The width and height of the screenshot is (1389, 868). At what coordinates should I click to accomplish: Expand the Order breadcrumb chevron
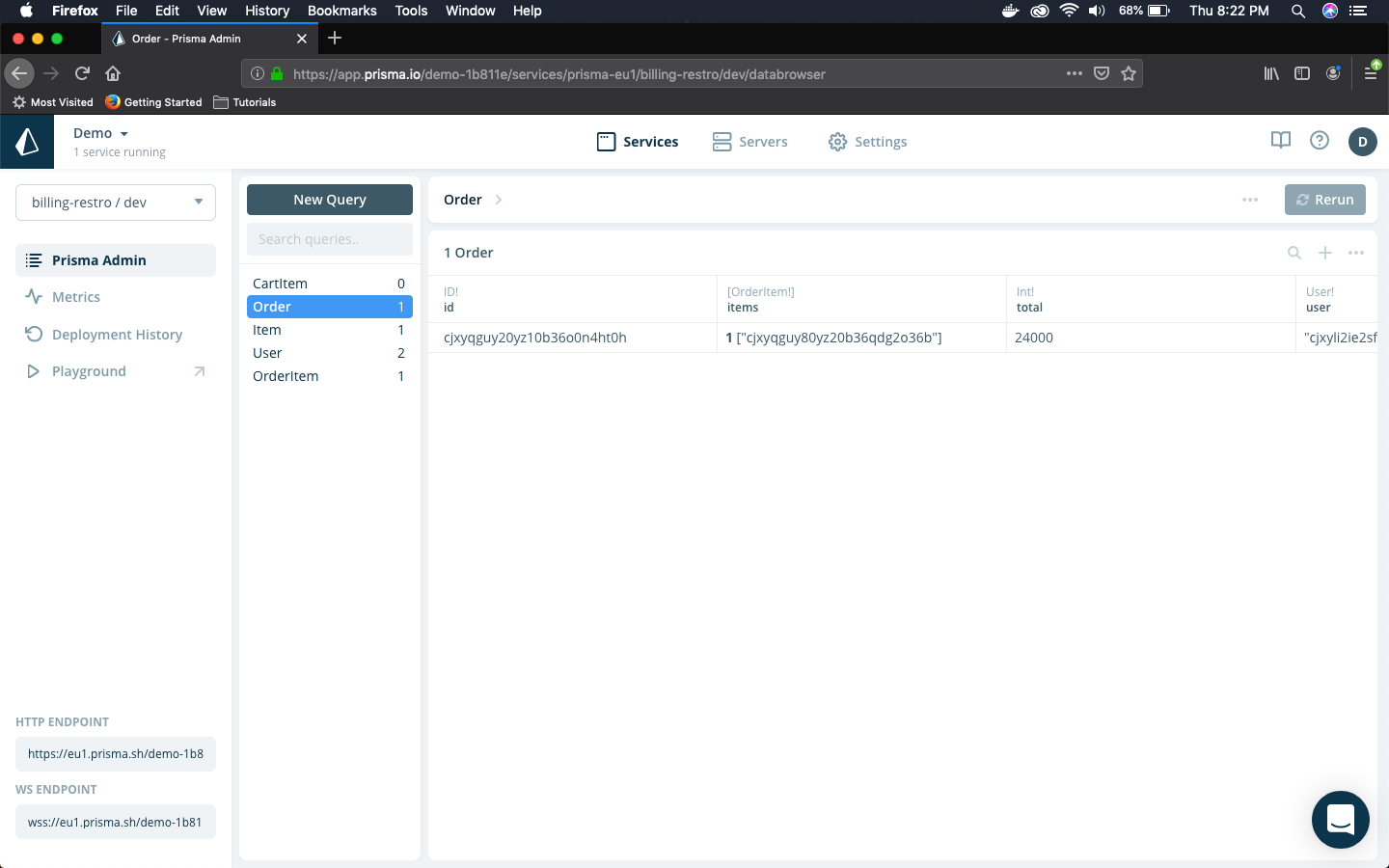(499, 200)
